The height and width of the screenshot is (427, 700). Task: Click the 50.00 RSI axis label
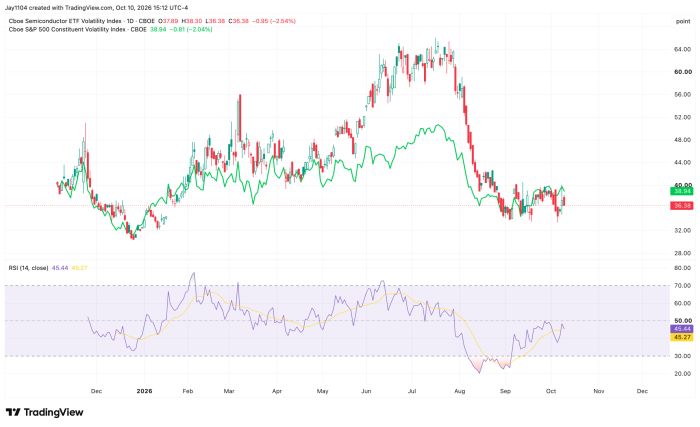pos(683,321)
